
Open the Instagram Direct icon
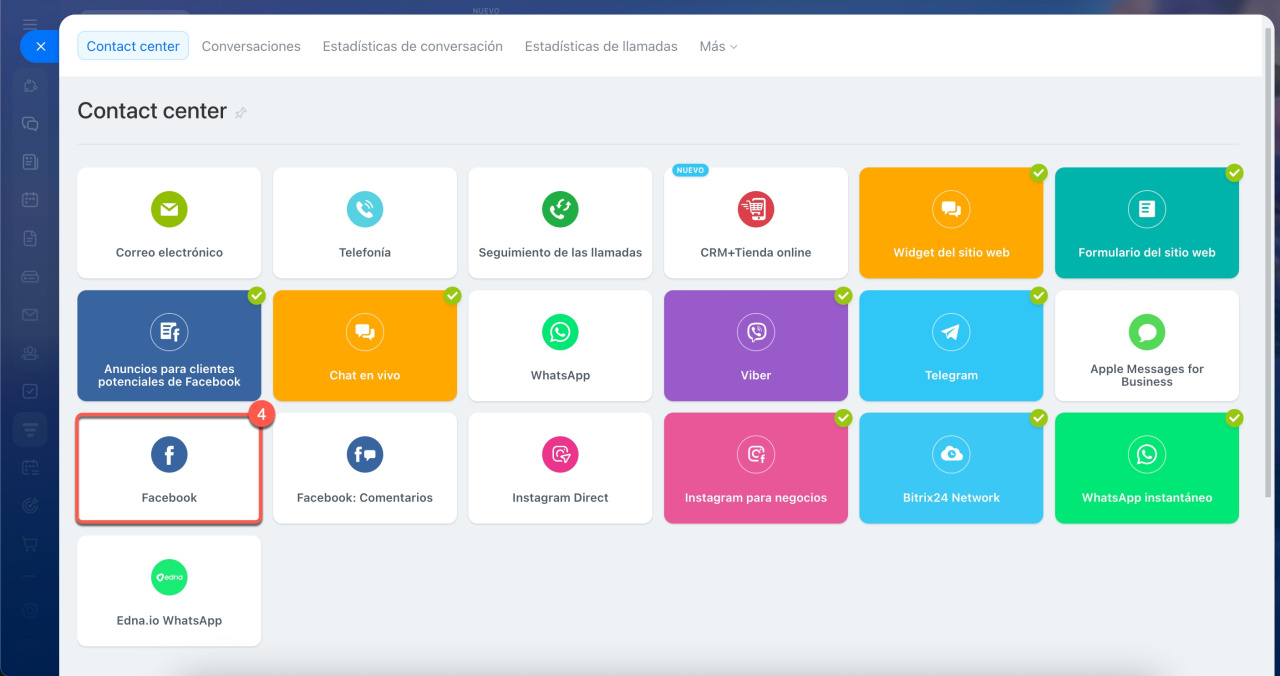tap(560, 454)
